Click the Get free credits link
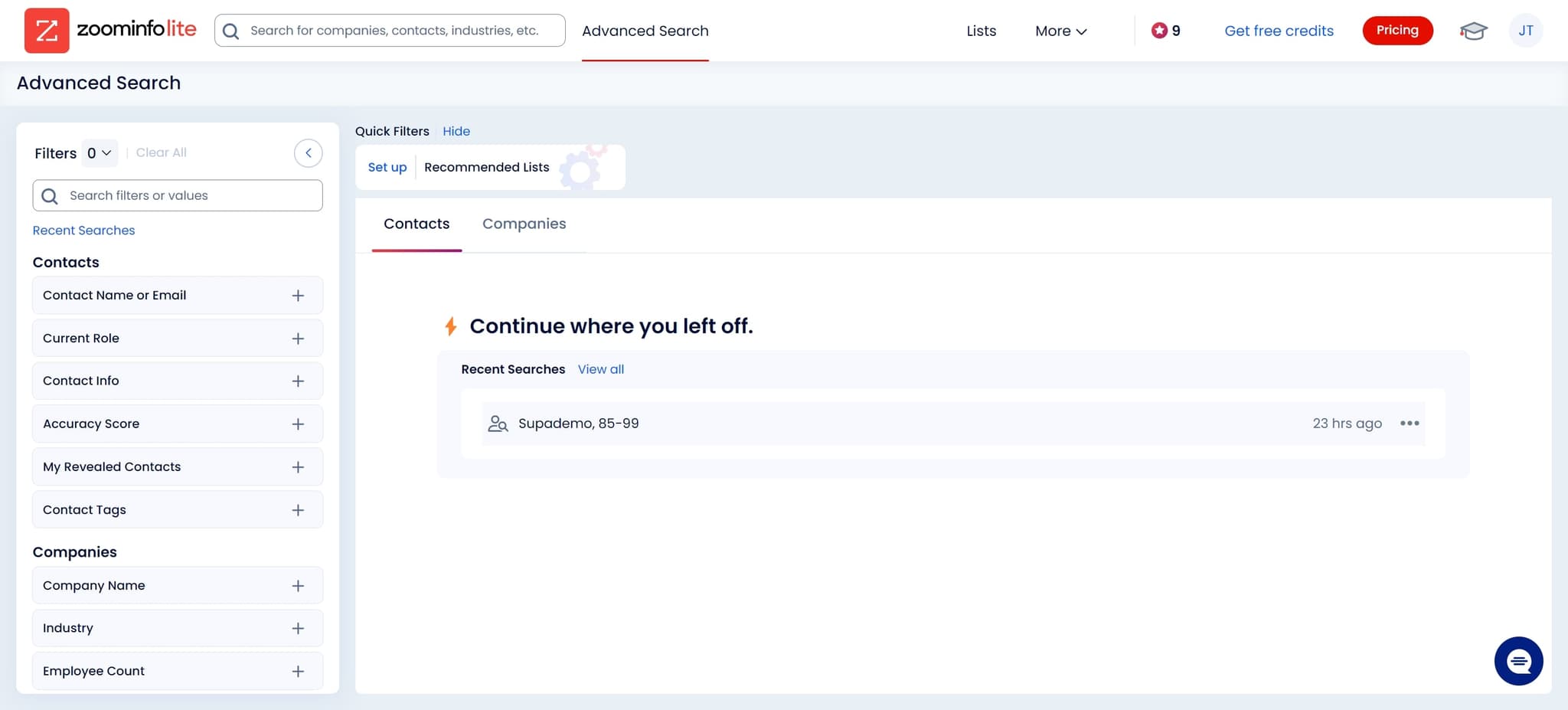The image size is (1568, 710). (x=1279, y=31)
